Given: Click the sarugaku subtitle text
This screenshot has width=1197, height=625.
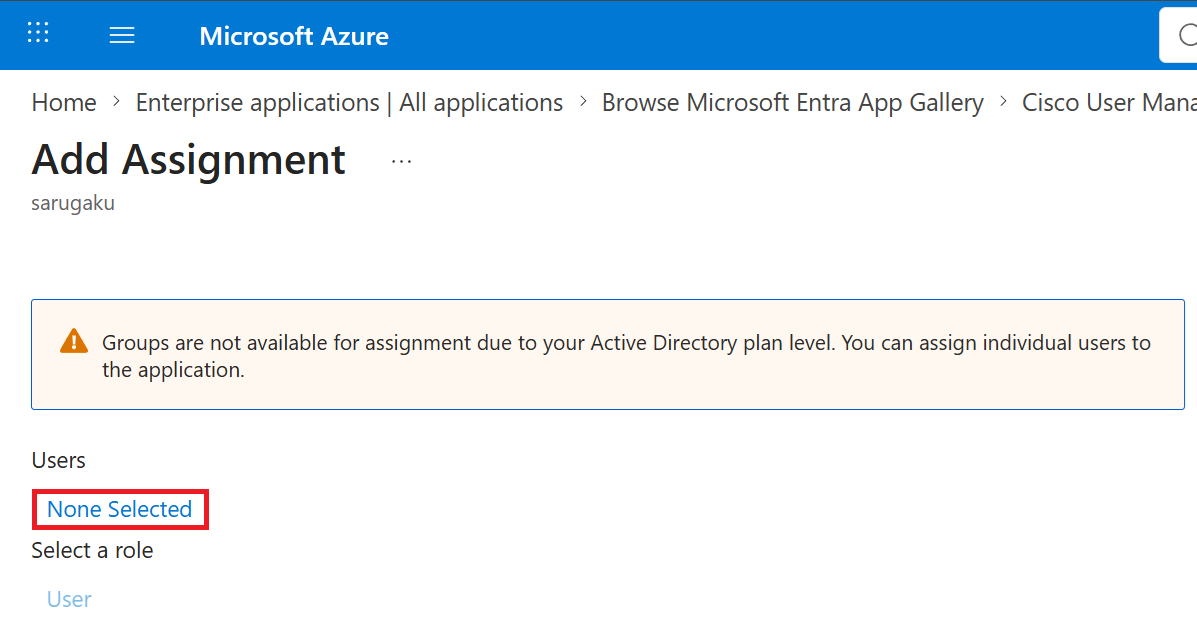Looking at the screenshot, I should click(73, 203).
